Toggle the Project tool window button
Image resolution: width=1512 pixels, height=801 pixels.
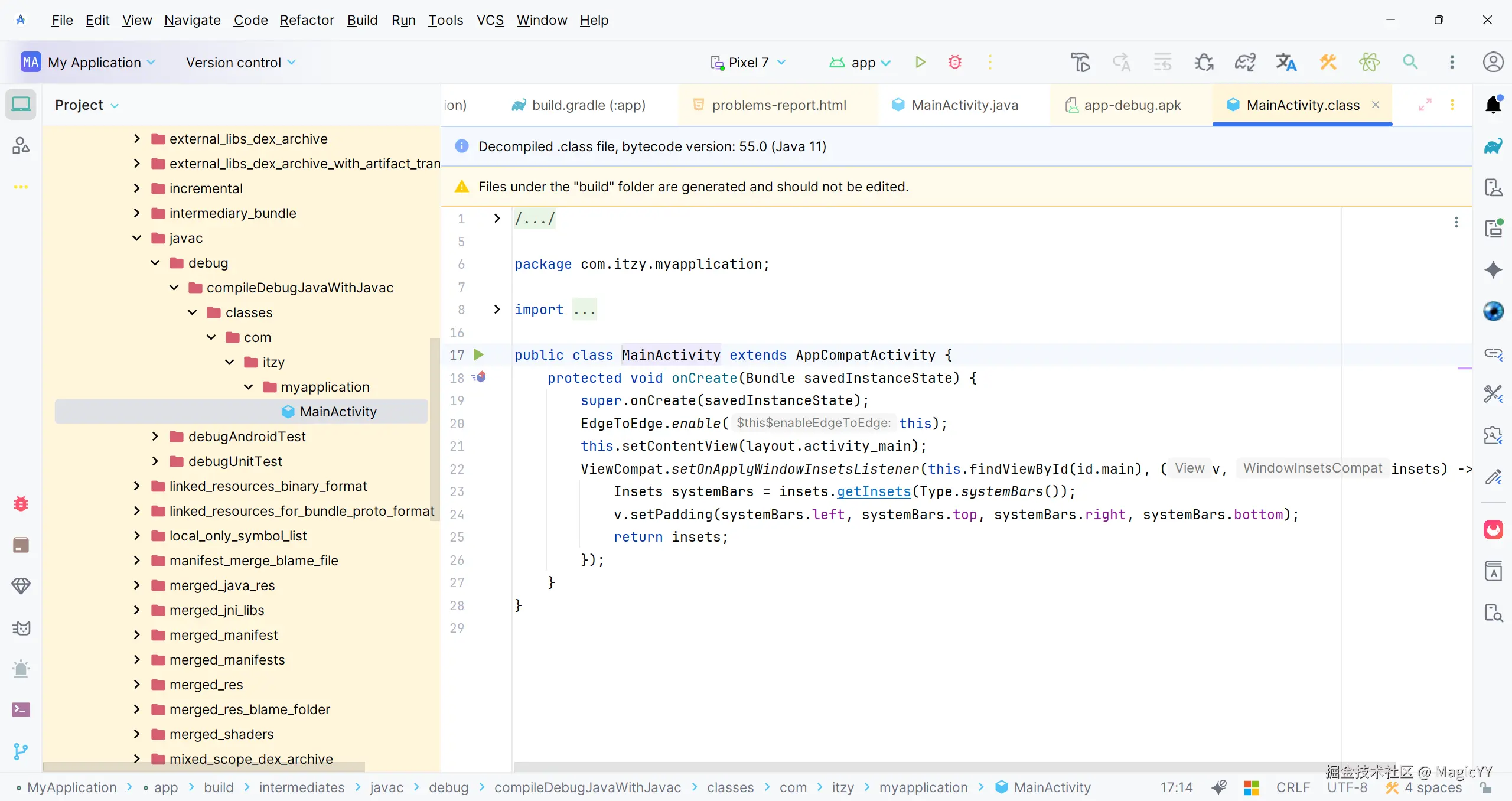pos(21,105)
